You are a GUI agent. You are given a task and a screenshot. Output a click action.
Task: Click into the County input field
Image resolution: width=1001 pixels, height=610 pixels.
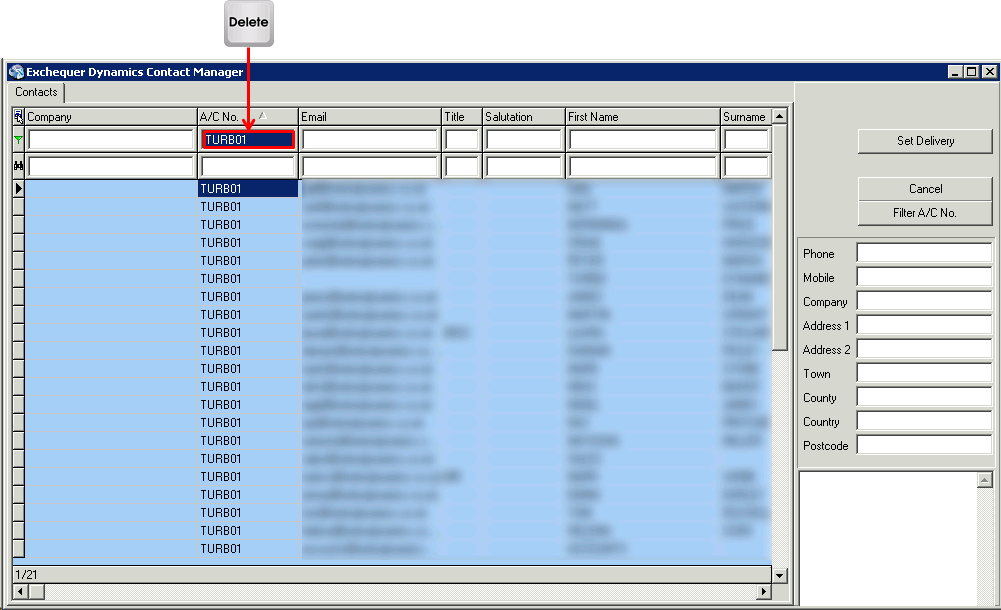pyautogui.click(x=924, y=397)
